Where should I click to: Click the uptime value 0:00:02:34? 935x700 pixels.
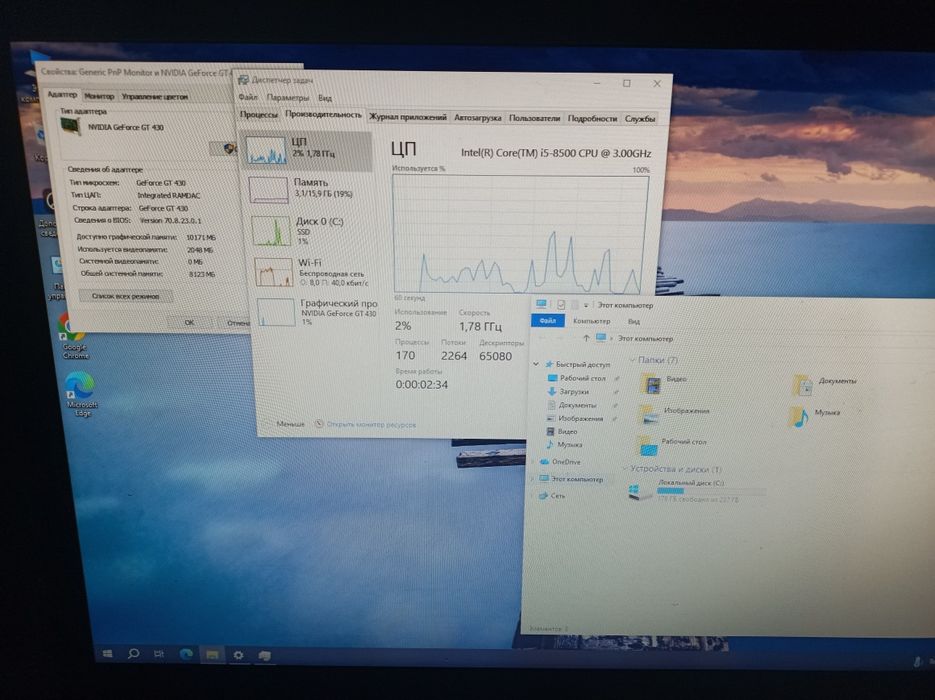[x=422, y=385]
